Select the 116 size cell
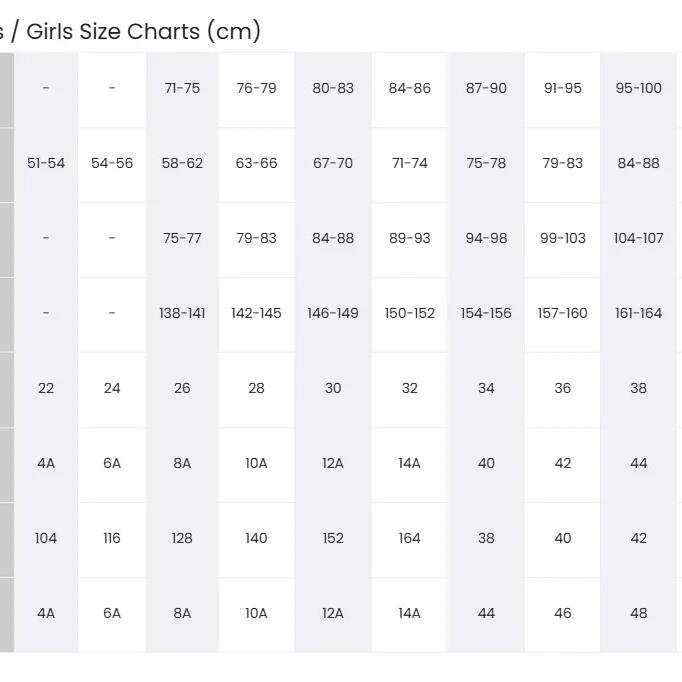Viewport: 682px width, 682px height. (x=112, y=540)
